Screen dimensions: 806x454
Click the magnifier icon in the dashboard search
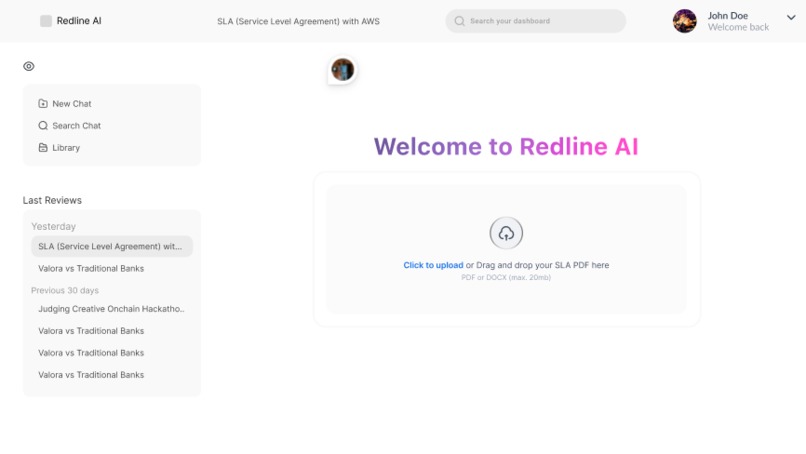[460, 21]
